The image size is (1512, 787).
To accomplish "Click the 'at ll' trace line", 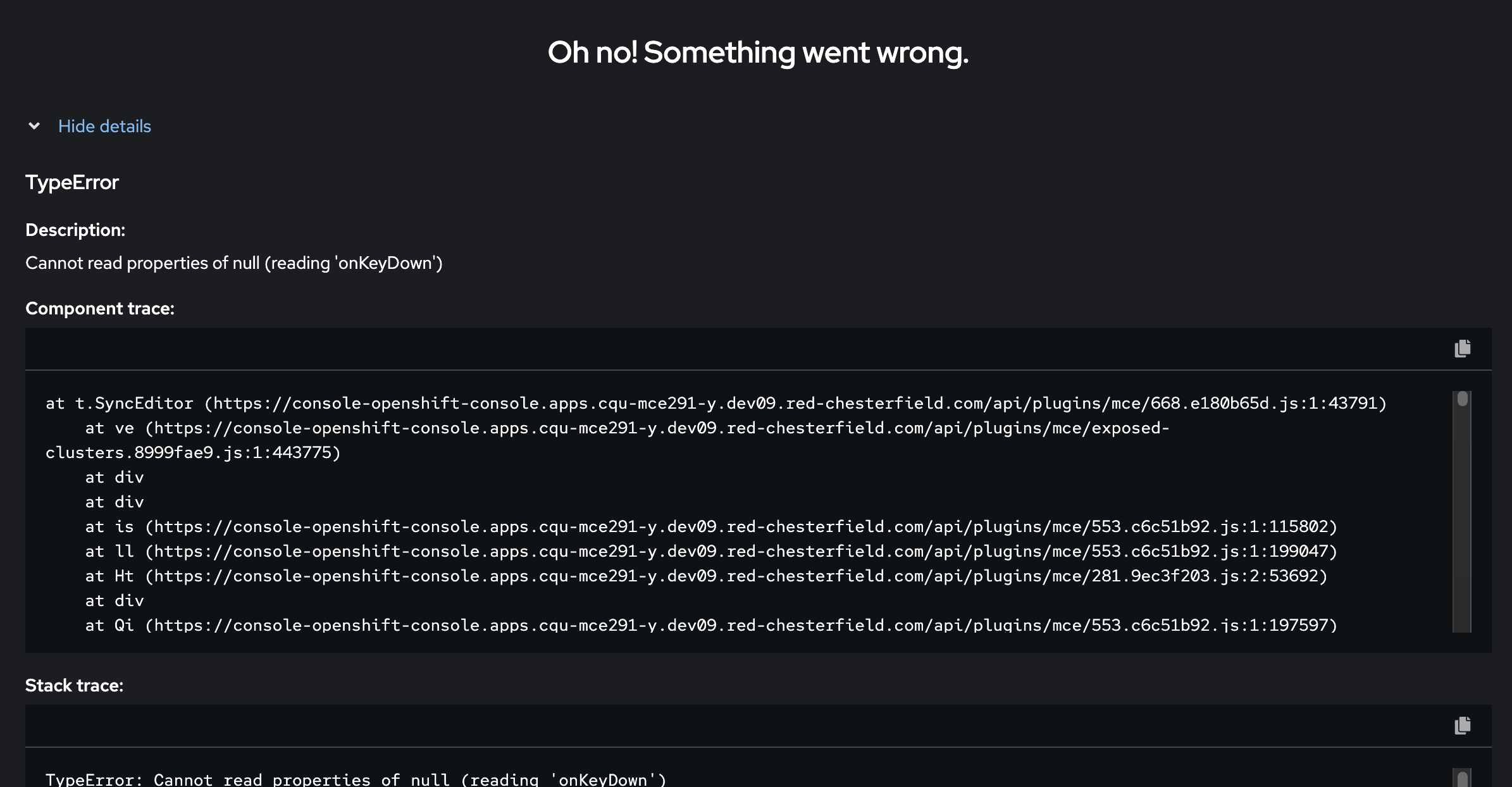I will [710, 552].
